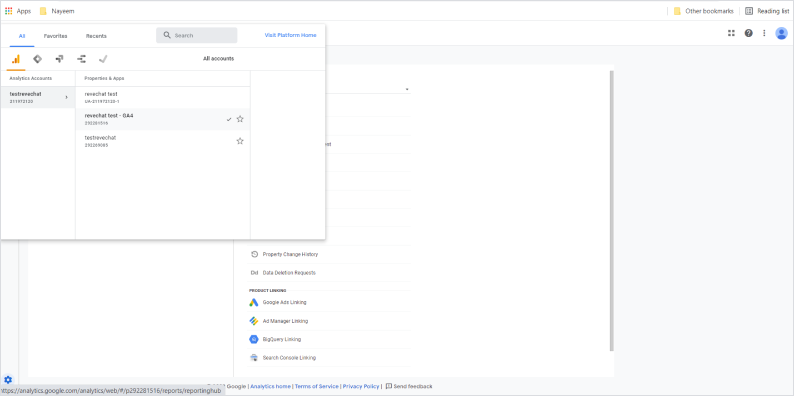Select the 'revechat test' UA property

click(x=163, y=97)
